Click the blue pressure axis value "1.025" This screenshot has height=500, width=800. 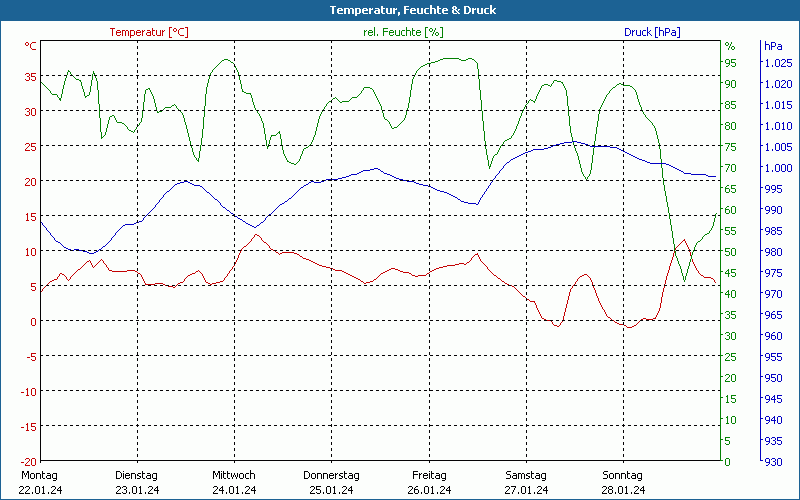pyautogui.click(x=779, y=63)
